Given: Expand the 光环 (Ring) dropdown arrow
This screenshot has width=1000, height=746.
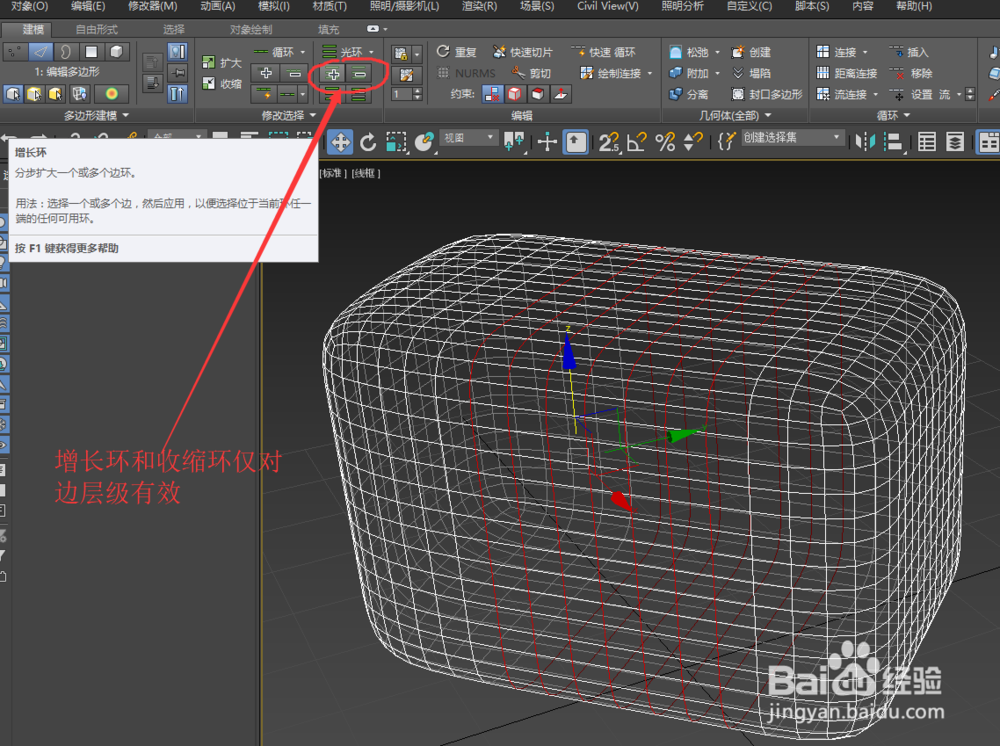Looking at the screenshot, I should (371, 52).
